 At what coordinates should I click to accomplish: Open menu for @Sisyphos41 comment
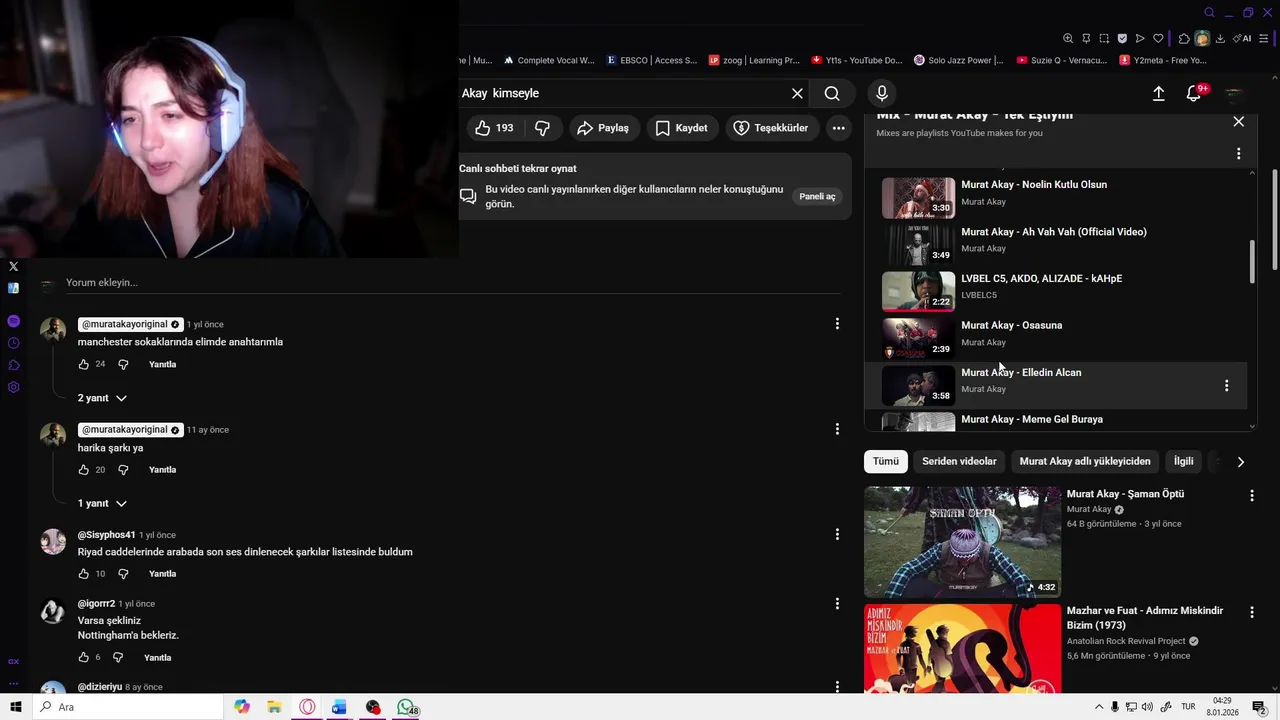[837, 534]
